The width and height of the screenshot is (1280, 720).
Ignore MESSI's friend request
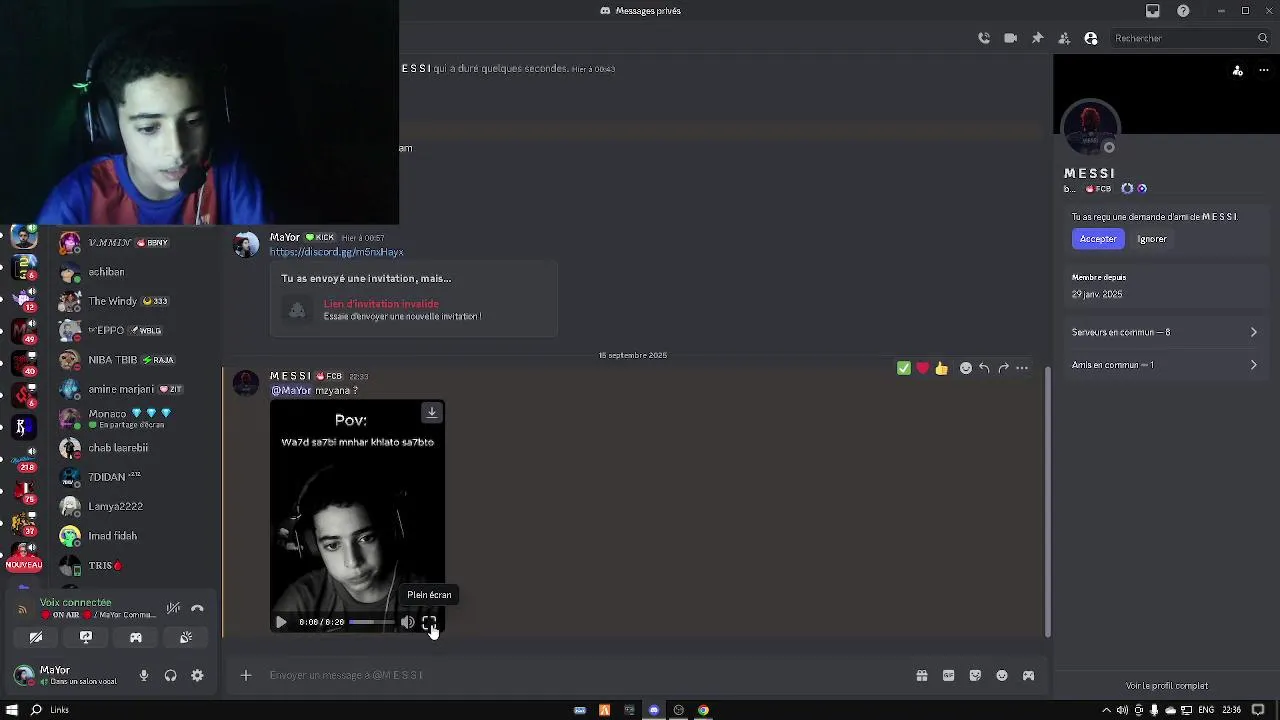tap(1152, 239)
